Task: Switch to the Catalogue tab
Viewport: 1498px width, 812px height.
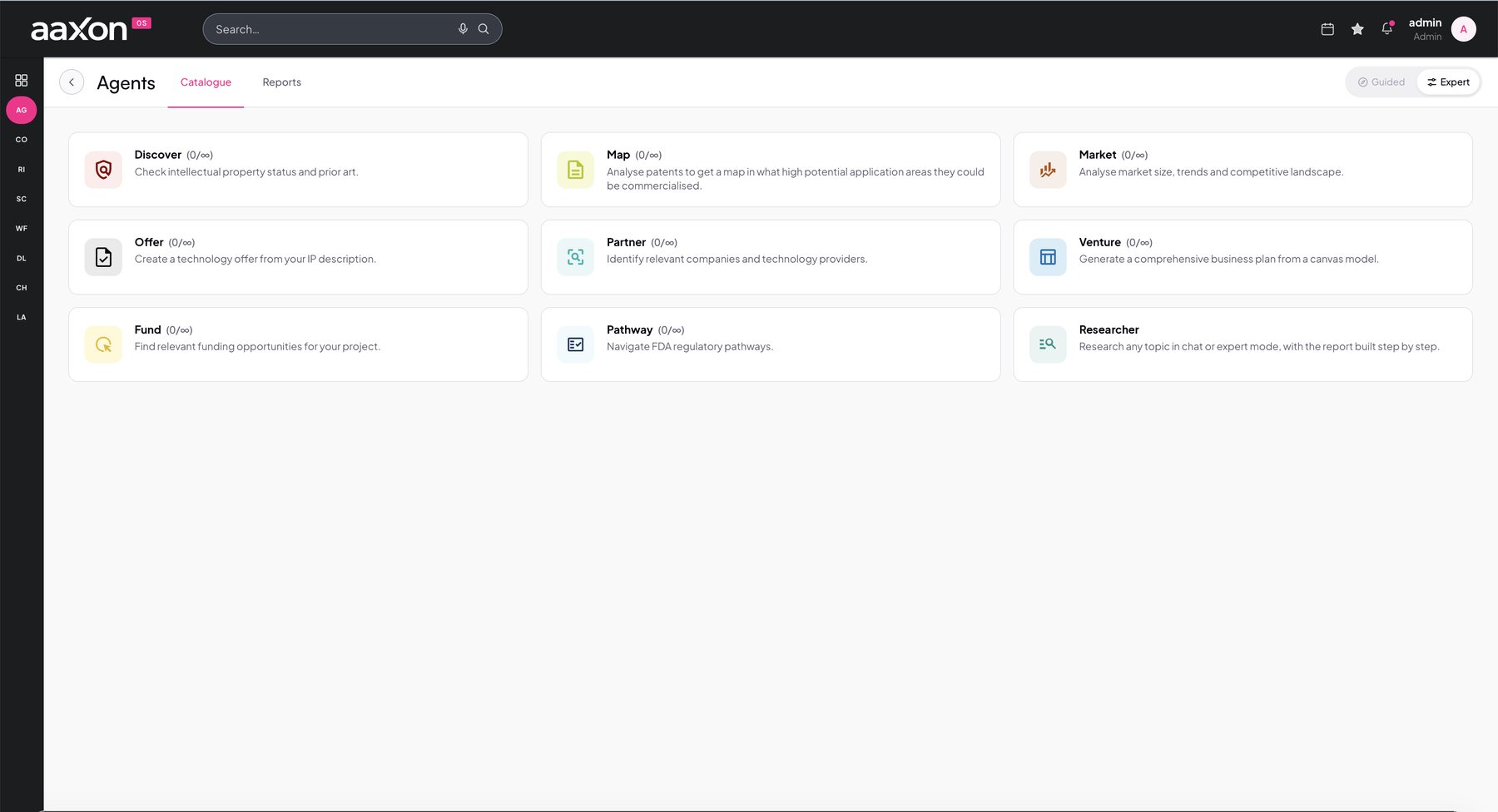Action: tap(206, 82)
